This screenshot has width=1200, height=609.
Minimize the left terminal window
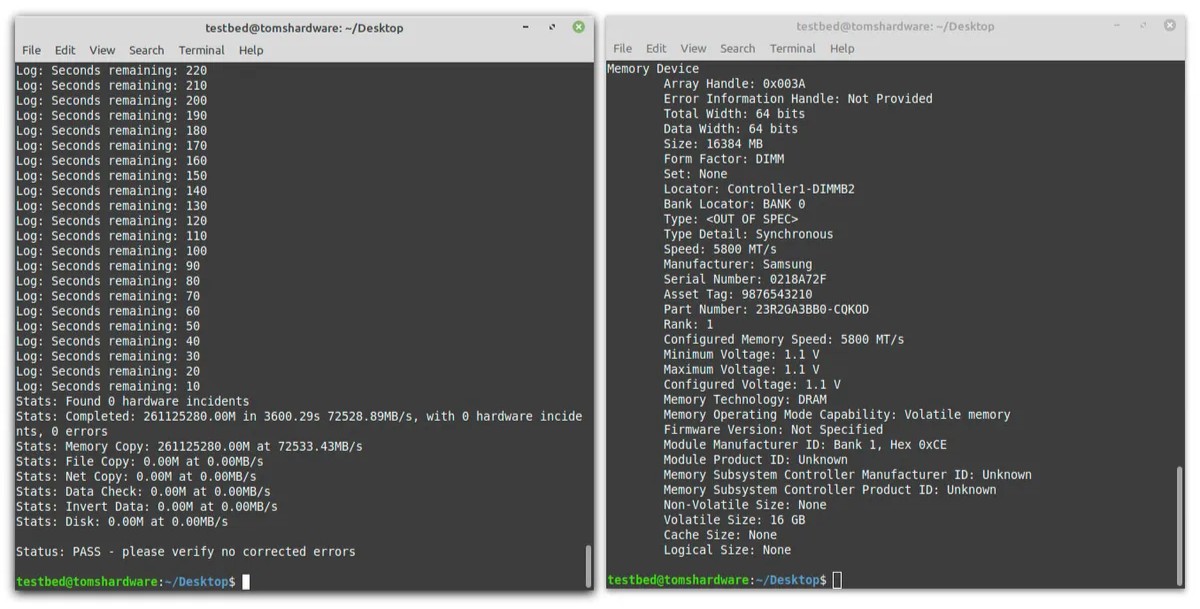[526, 27]
